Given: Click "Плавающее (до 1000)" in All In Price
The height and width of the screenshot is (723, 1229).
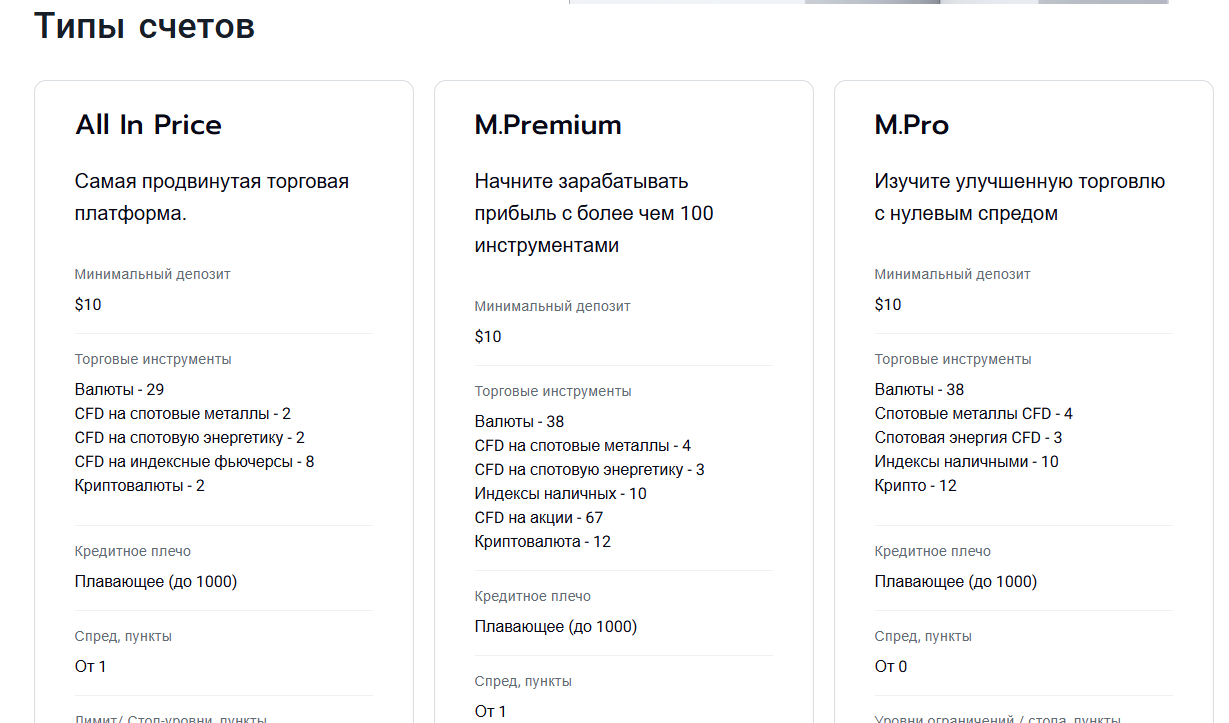Looking at the screenshot, I should coord(156,581).
